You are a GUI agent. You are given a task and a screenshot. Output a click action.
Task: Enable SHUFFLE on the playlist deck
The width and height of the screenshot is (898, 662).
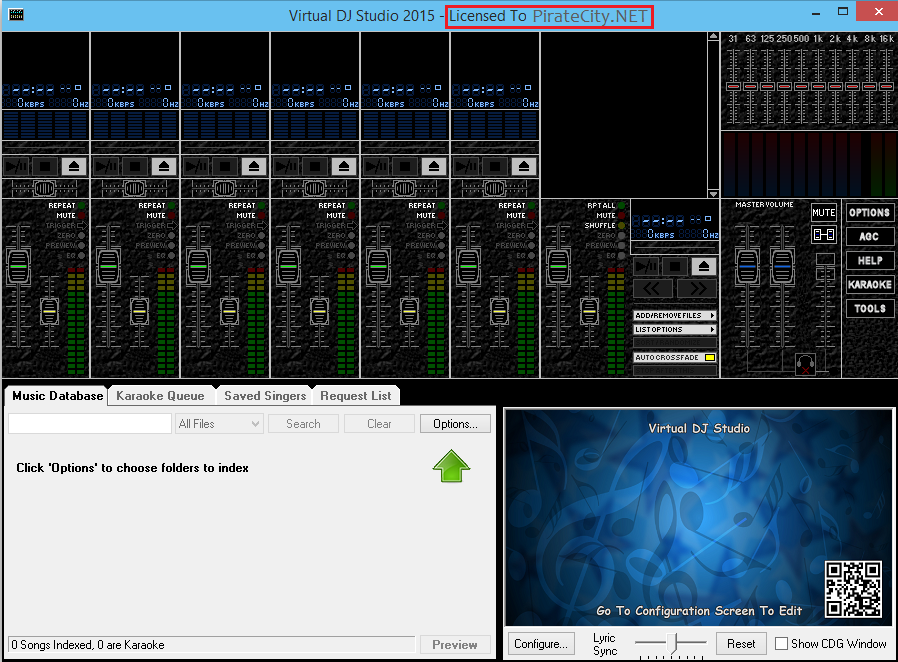click(621, 226)
